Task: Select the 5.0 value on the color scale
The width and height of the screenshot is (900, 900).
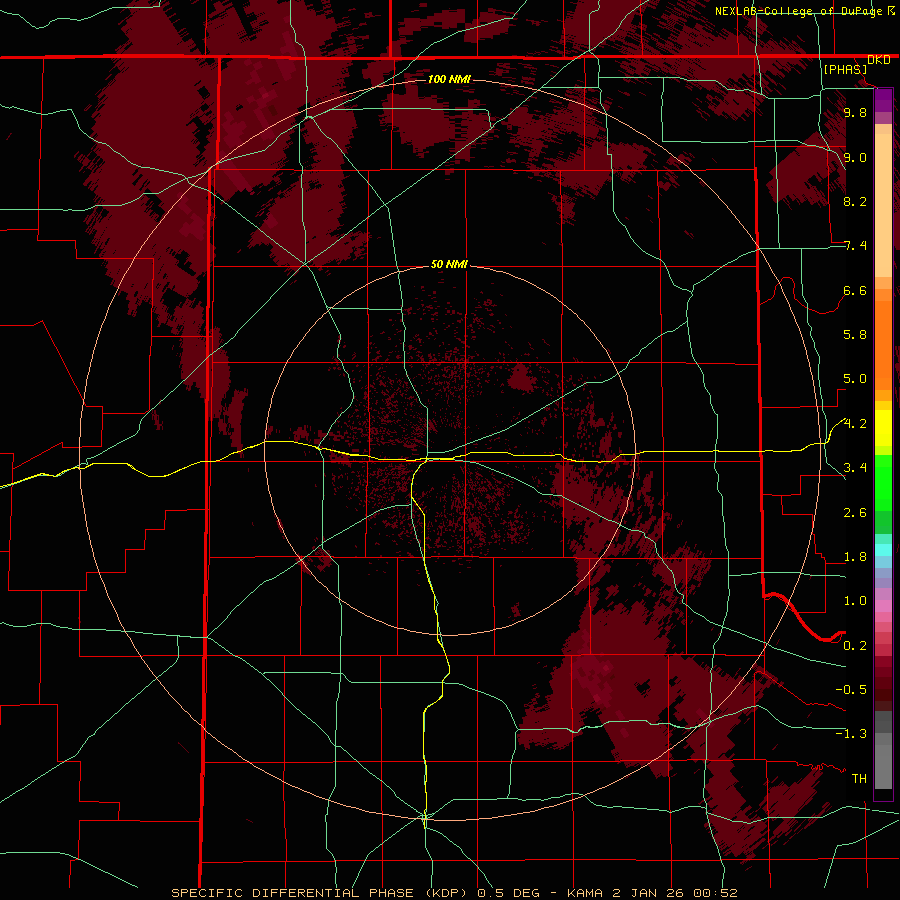Action: [855, 379]
